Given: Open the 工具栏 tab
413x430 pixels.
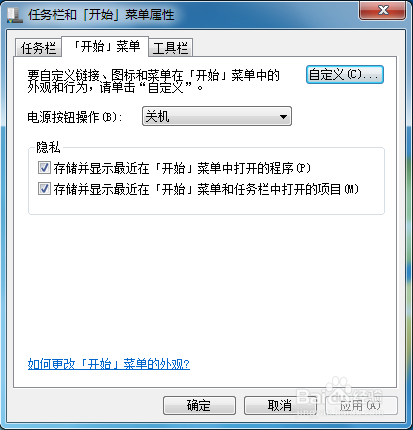Looking at the screenshot, I should coord(170,47).
